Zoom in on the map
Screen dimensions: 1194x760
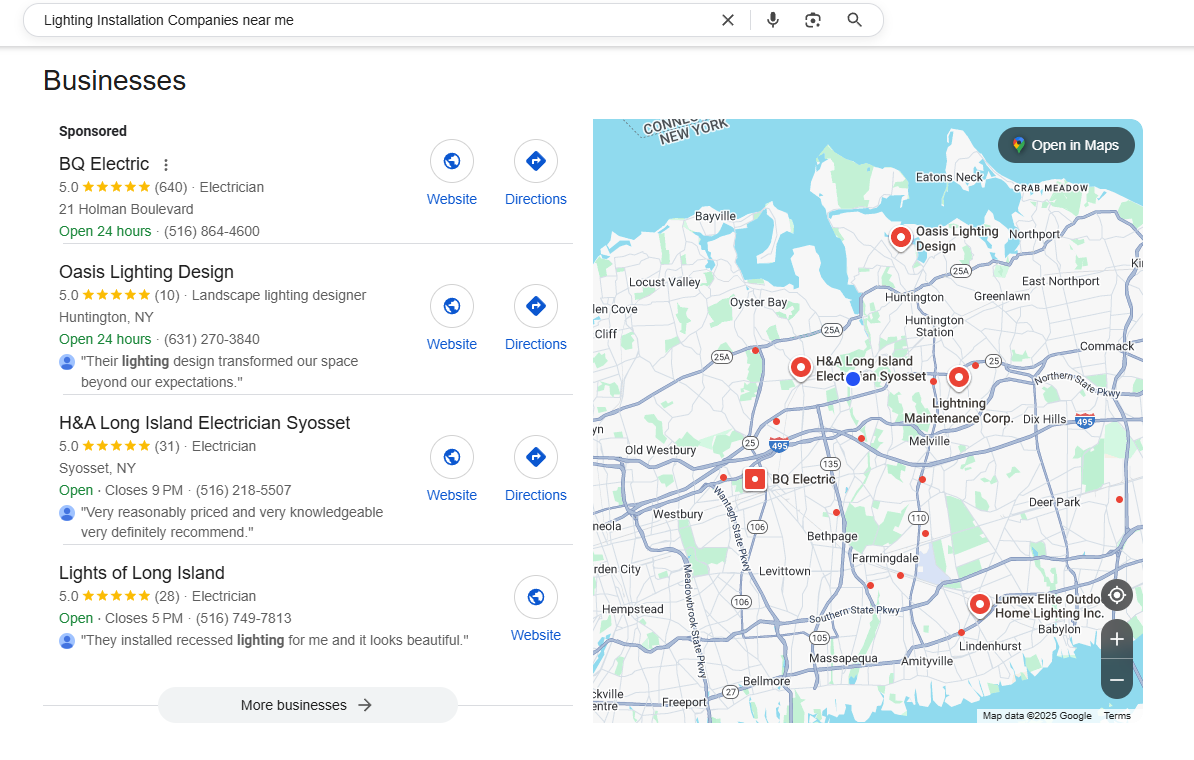[x=1117, y=640]
